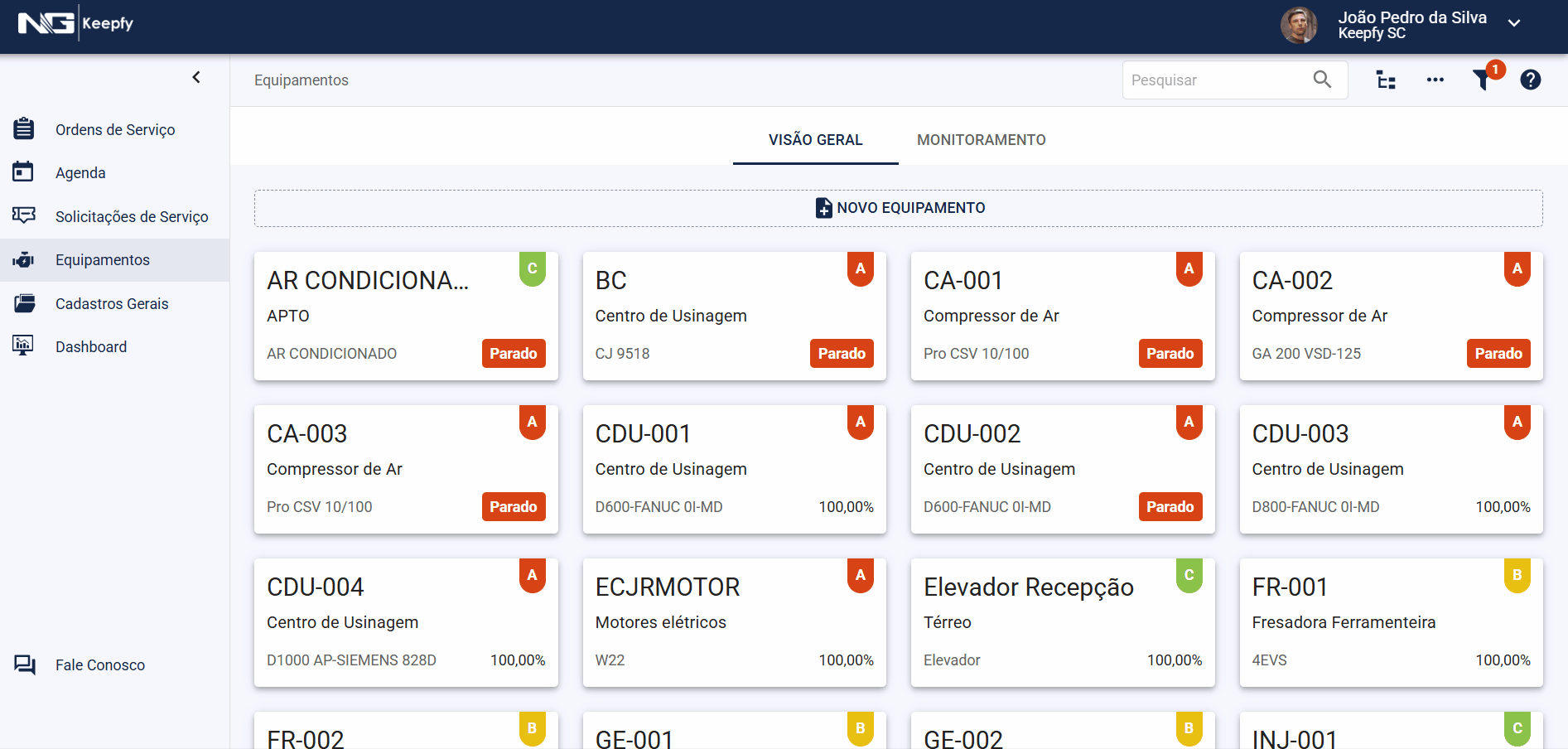
Task: Expand the João Pedro da Silva user menu
Action: pos(1514,23)
